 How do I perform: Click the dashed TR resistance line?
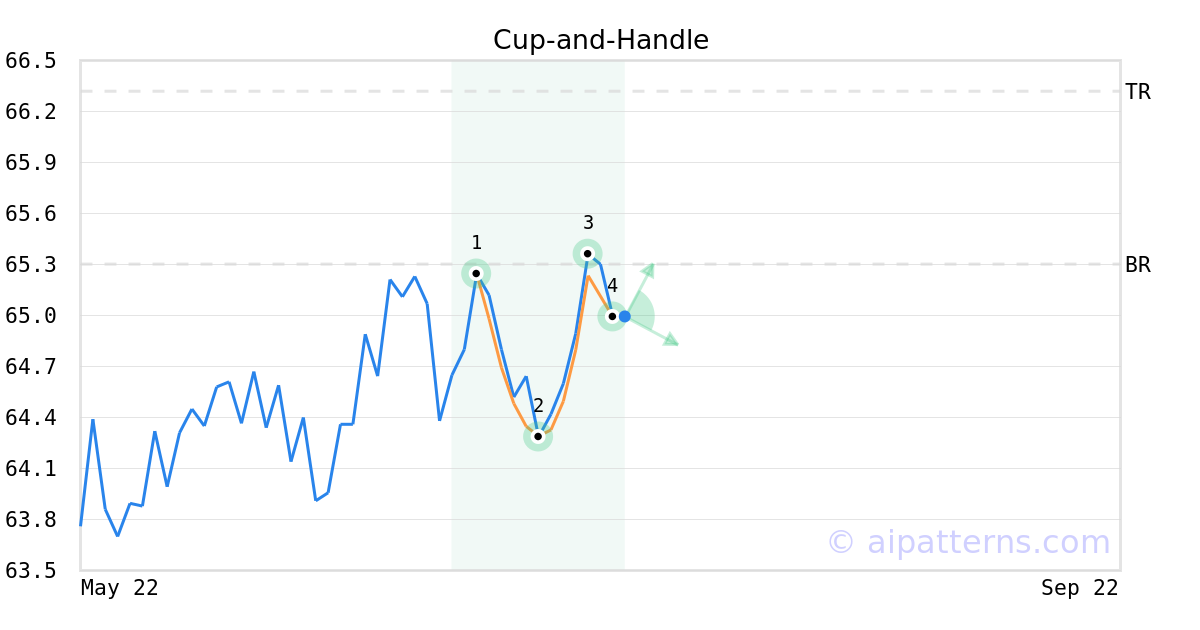click(600, 91)
